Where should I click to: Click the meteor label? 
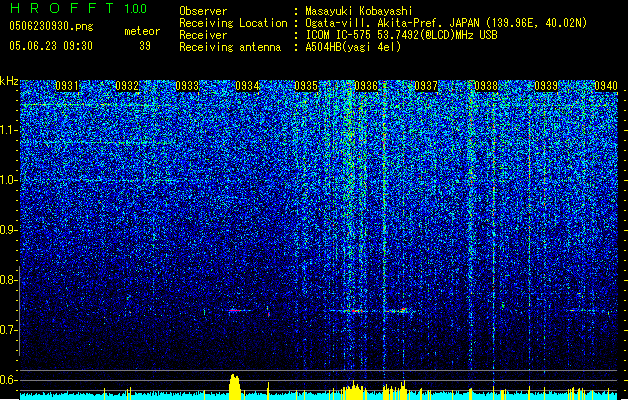142,31
